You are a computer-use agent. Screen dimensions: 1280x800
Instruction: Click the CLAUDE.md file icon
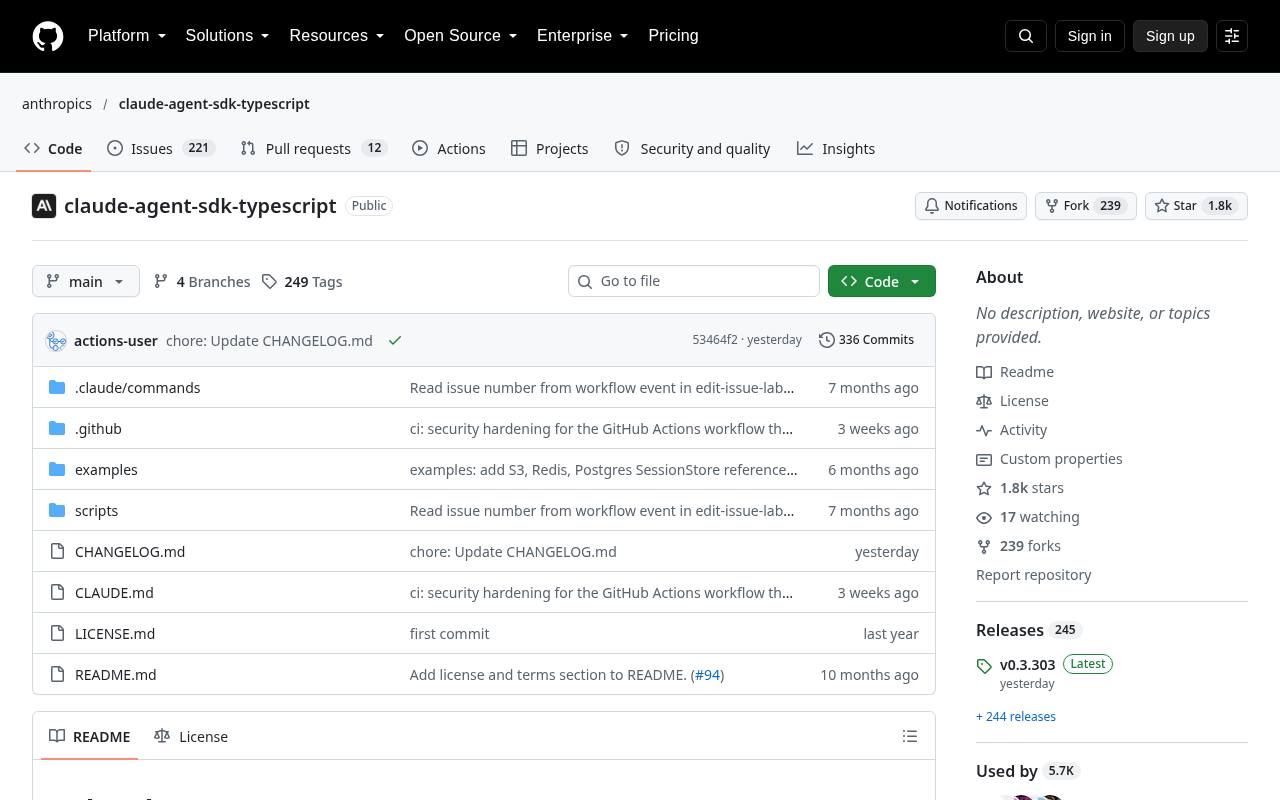tap(57, 592)
